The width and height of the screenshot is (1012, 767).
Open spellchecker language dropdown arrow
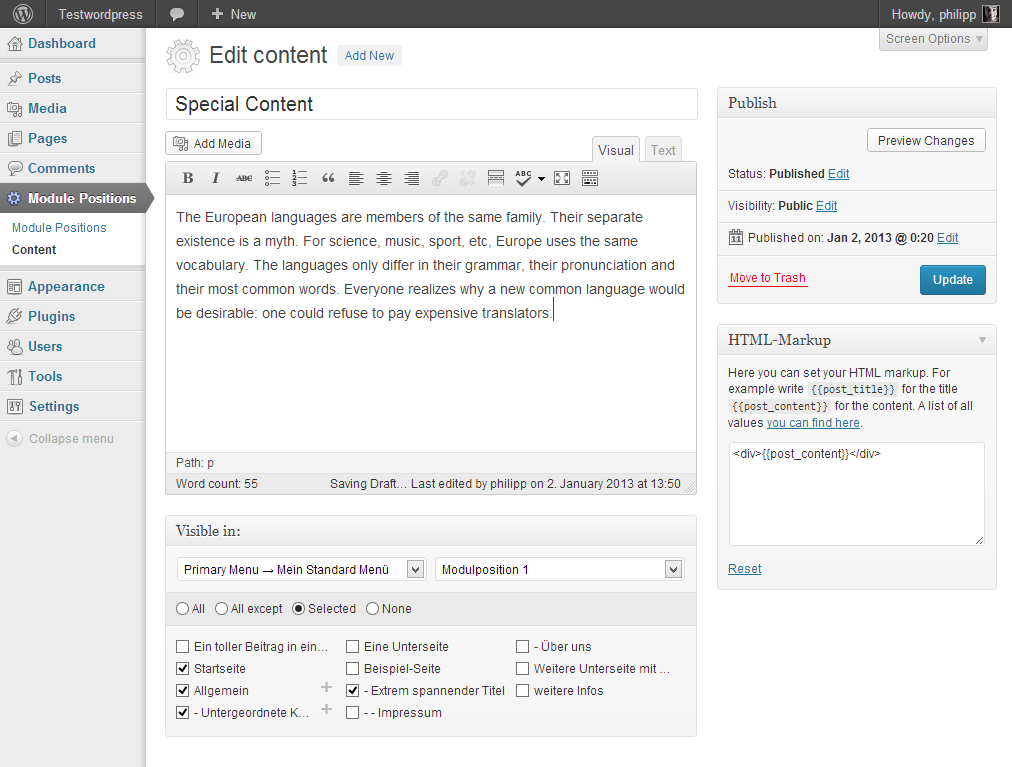[x=541, y=179]
